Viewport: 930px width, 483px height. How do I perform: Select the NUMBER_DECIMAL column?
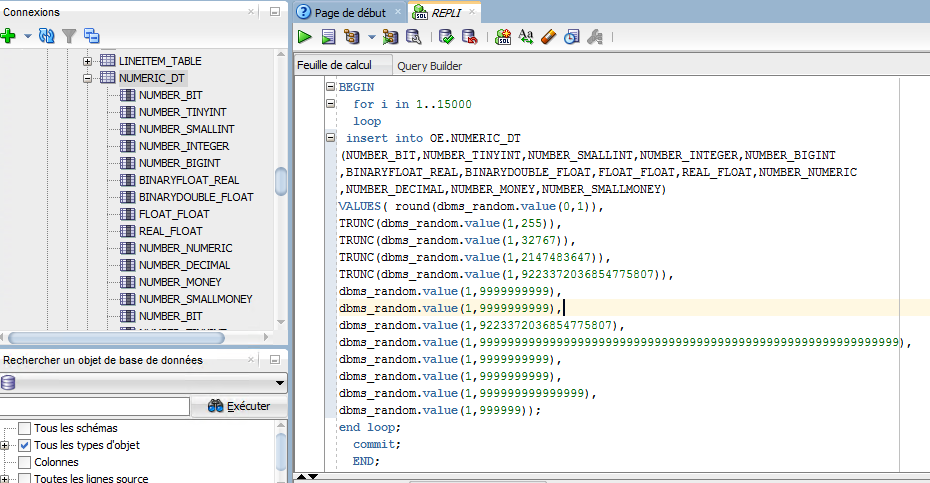[x=184, y=265]
